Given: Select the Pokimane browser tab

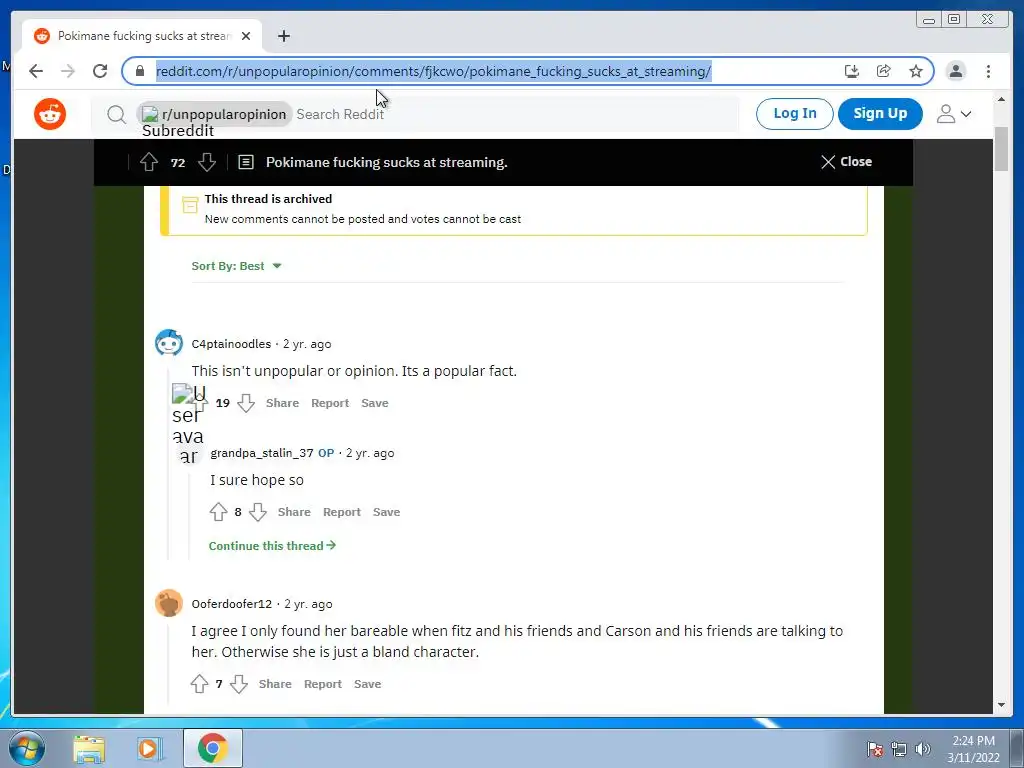Looking at the screenshot, I should click(x=142, y=36).
